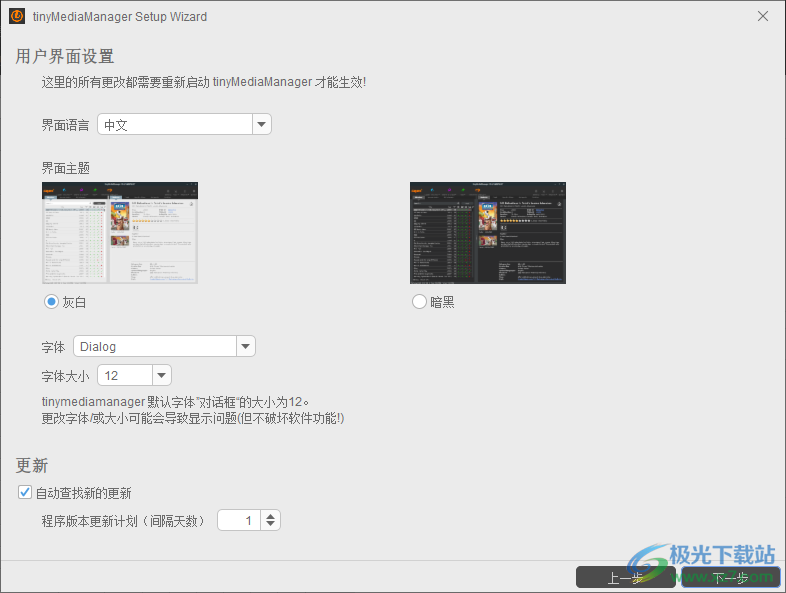Click the tinyMediaManager app icon in title bar
Image resolution: width=786 pixels, height=593 pixels.
click(x=17, y=16)
